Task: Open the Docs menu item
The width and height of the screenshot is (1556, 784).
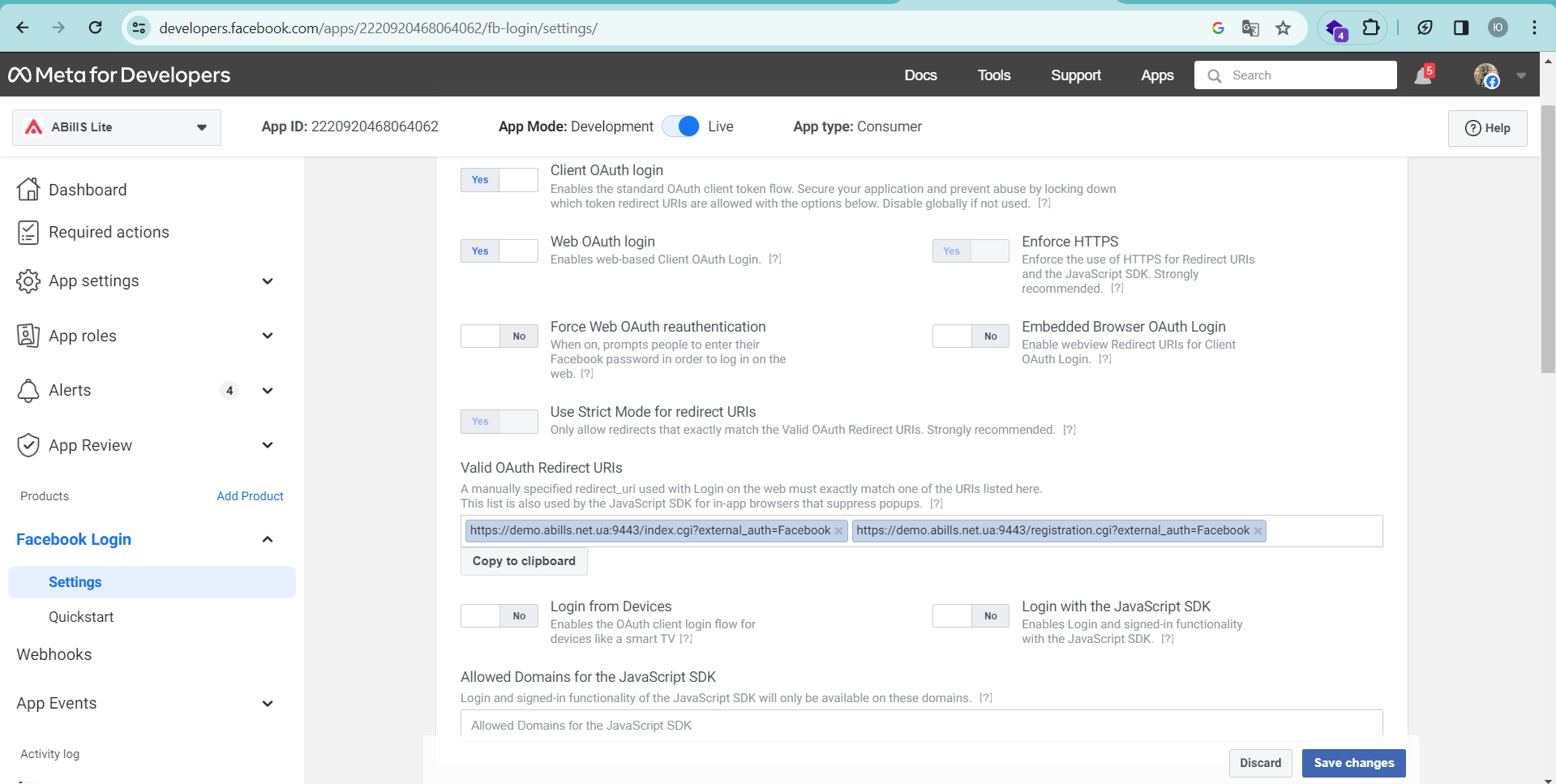Action: [x=920, y=75]
